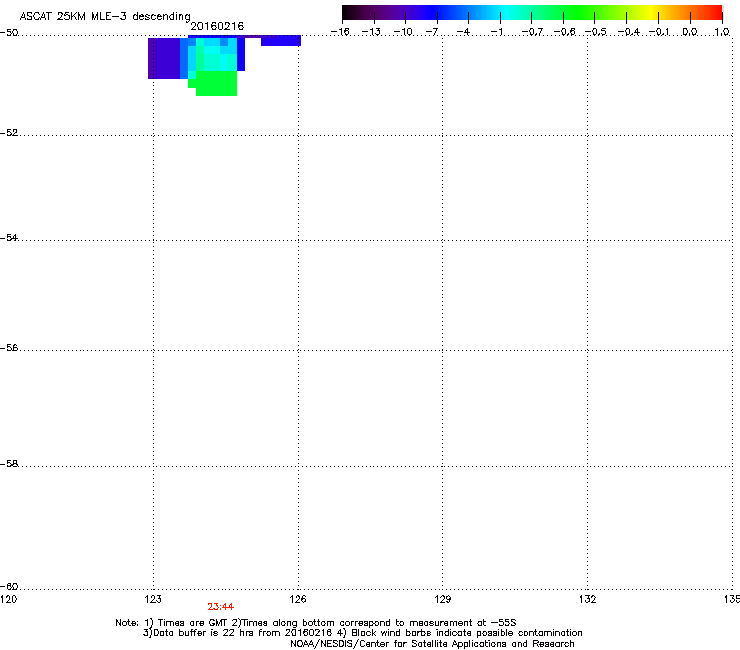Image resolution: width=740 pixels, height=650 pixels.
Task: Click the -0.1 colorbar tick label
Action: coord(659,32)
